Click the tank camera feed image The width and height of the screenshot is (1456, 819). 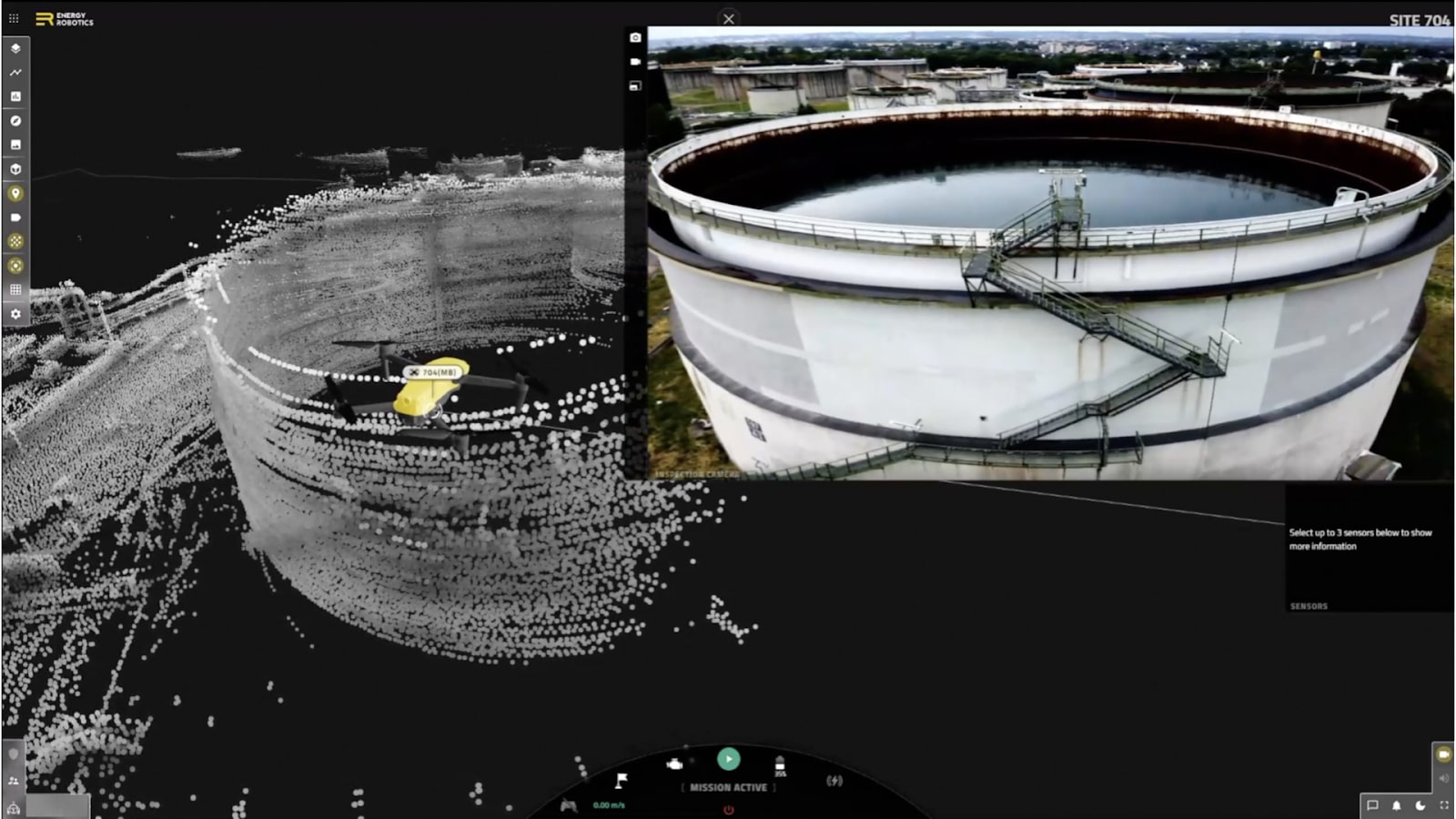(1051, 253)
